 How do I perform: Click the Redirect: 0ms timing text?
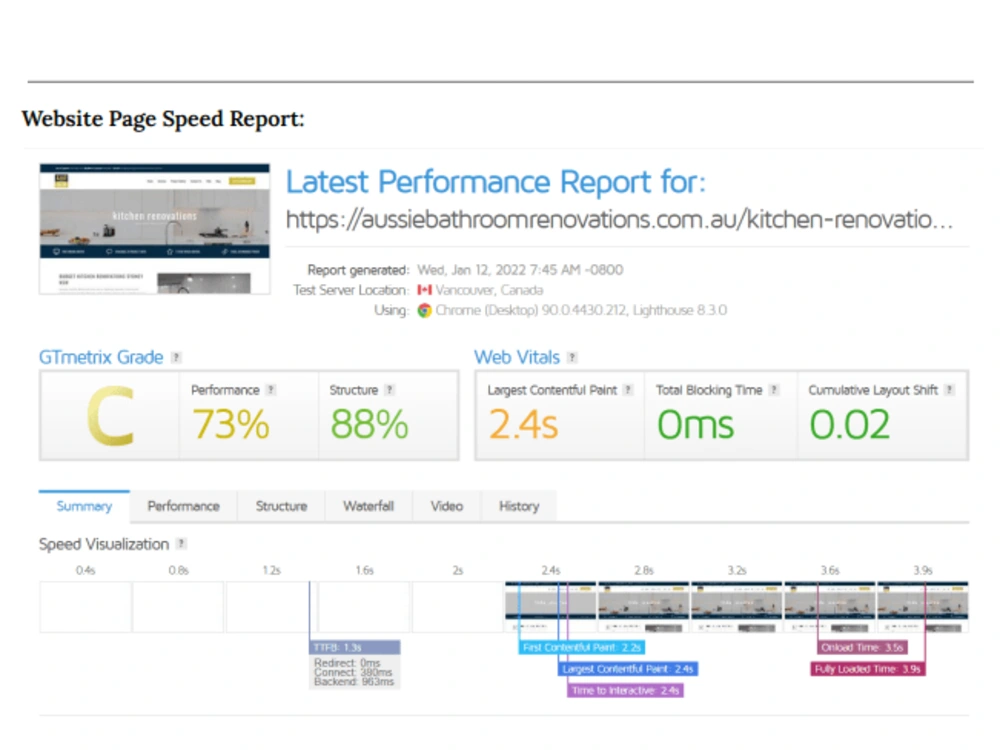coord(347,663)
